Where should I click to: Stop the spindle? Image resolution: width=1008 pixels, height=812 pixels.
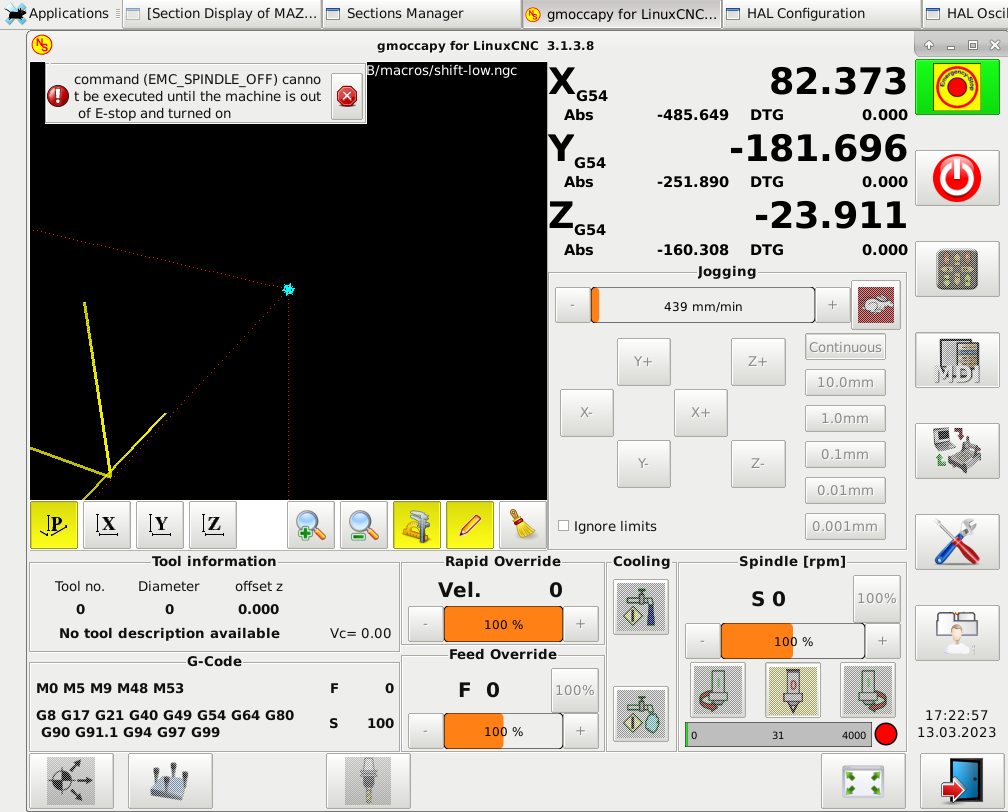point(793,690)
